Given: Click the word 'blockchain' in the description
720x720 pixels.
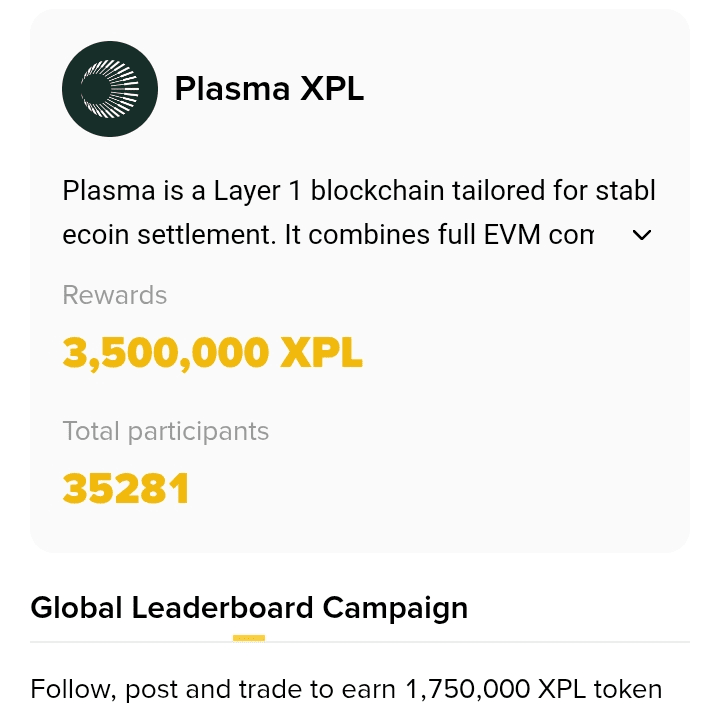Looking at the screenshot, I should coord(377,190).
